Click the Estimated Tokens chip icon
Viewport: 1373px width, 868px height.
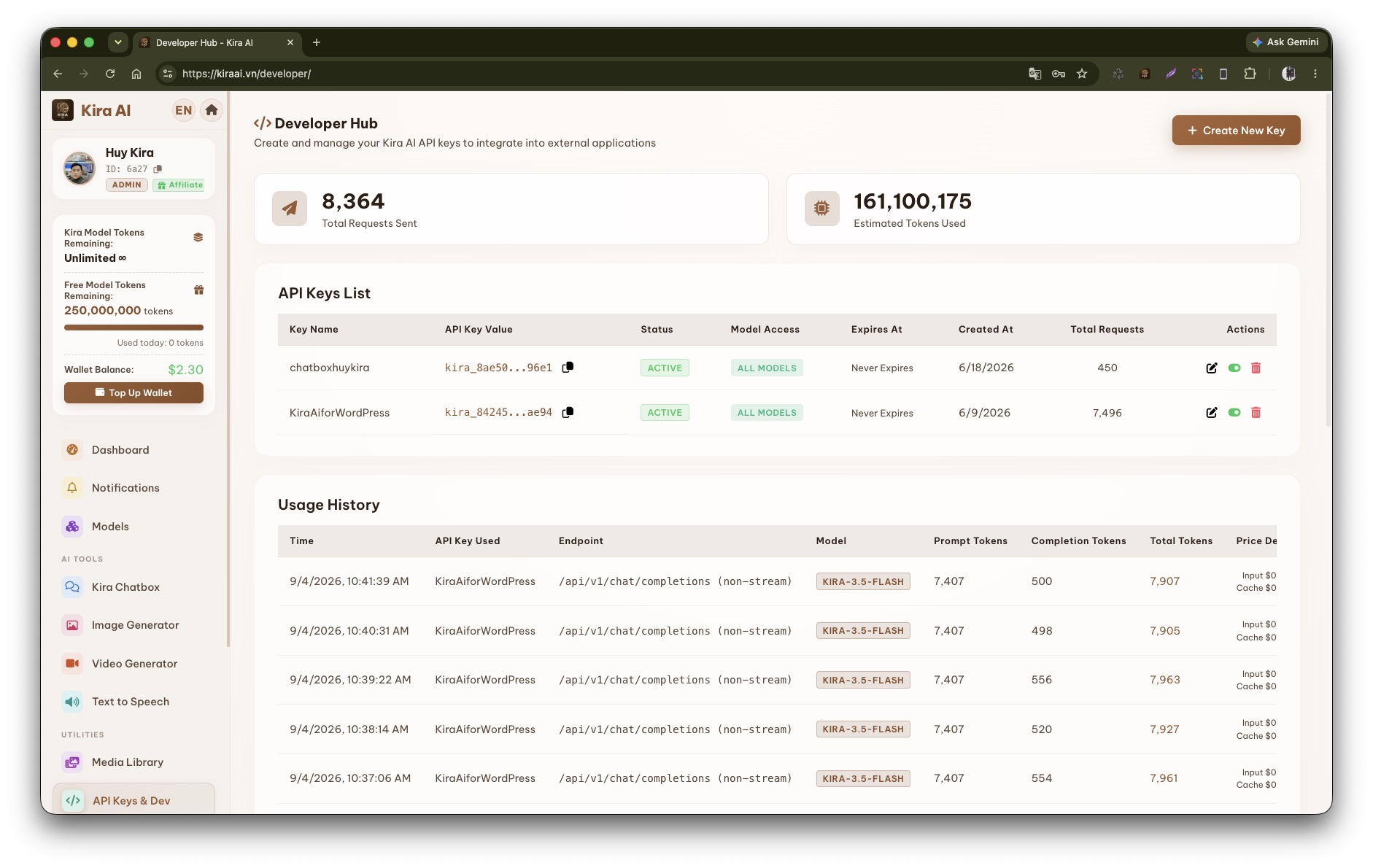pos(821,209)
